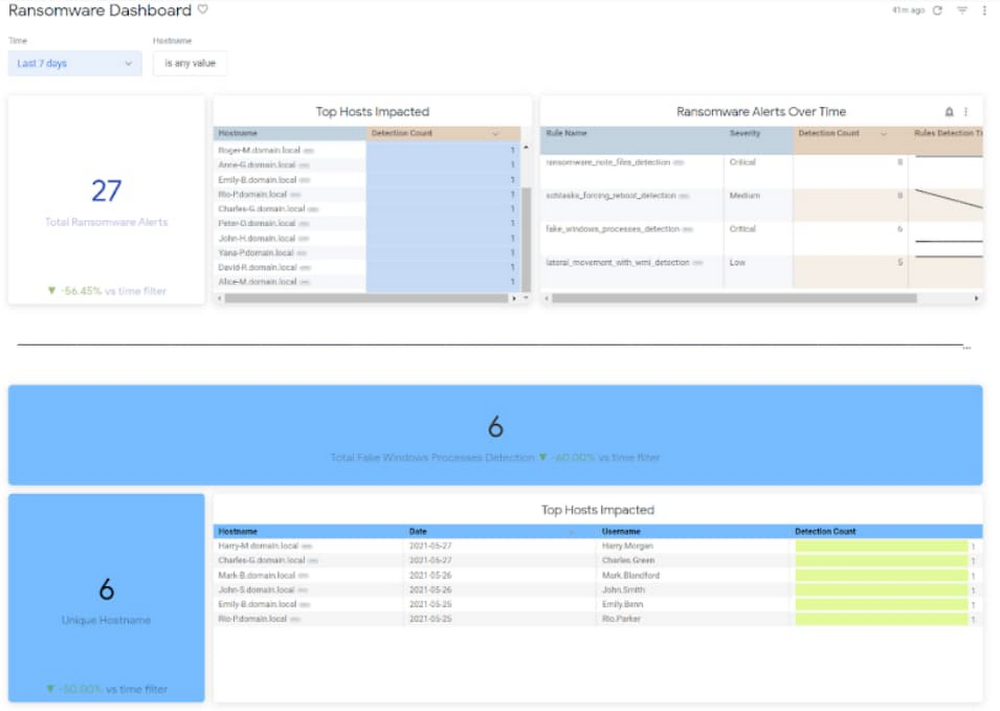Reload dashboard data with refresh icon
Screen dimensions: 1000x711
937,10
